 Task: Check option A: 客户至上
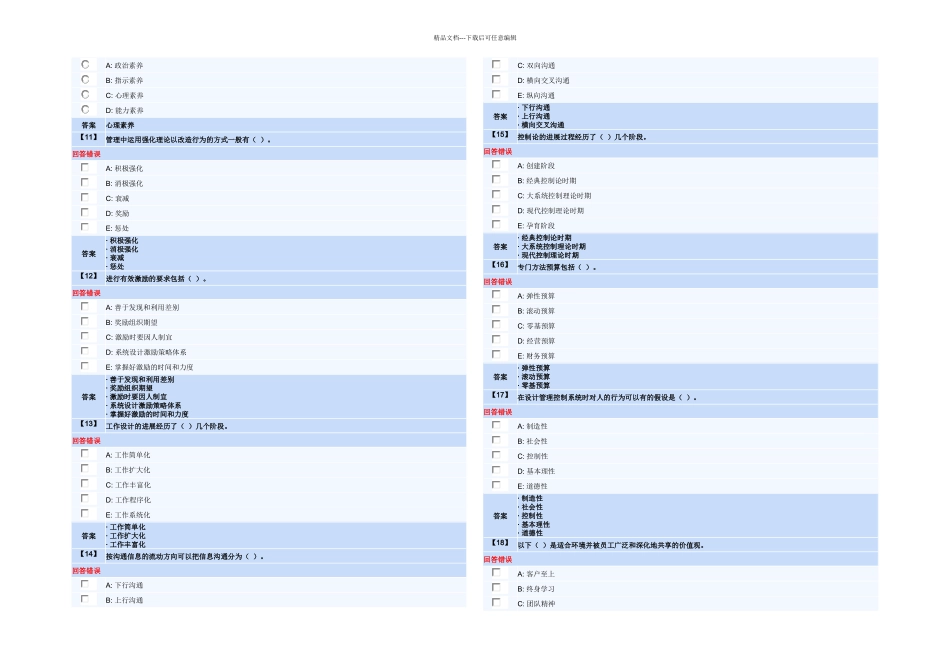[496, 573]
